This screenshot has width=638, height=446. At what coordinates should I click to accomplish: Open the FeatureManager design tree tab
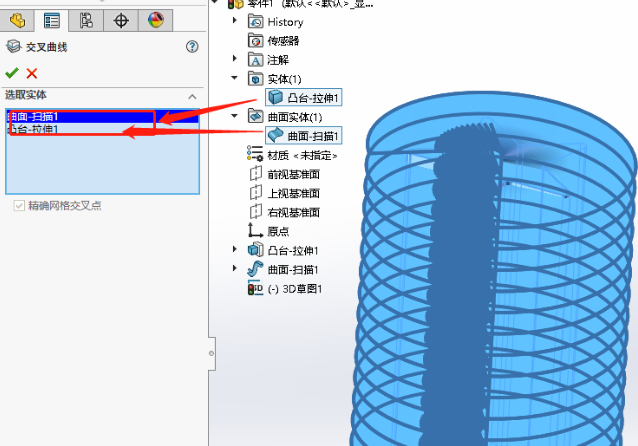point(17,20)
